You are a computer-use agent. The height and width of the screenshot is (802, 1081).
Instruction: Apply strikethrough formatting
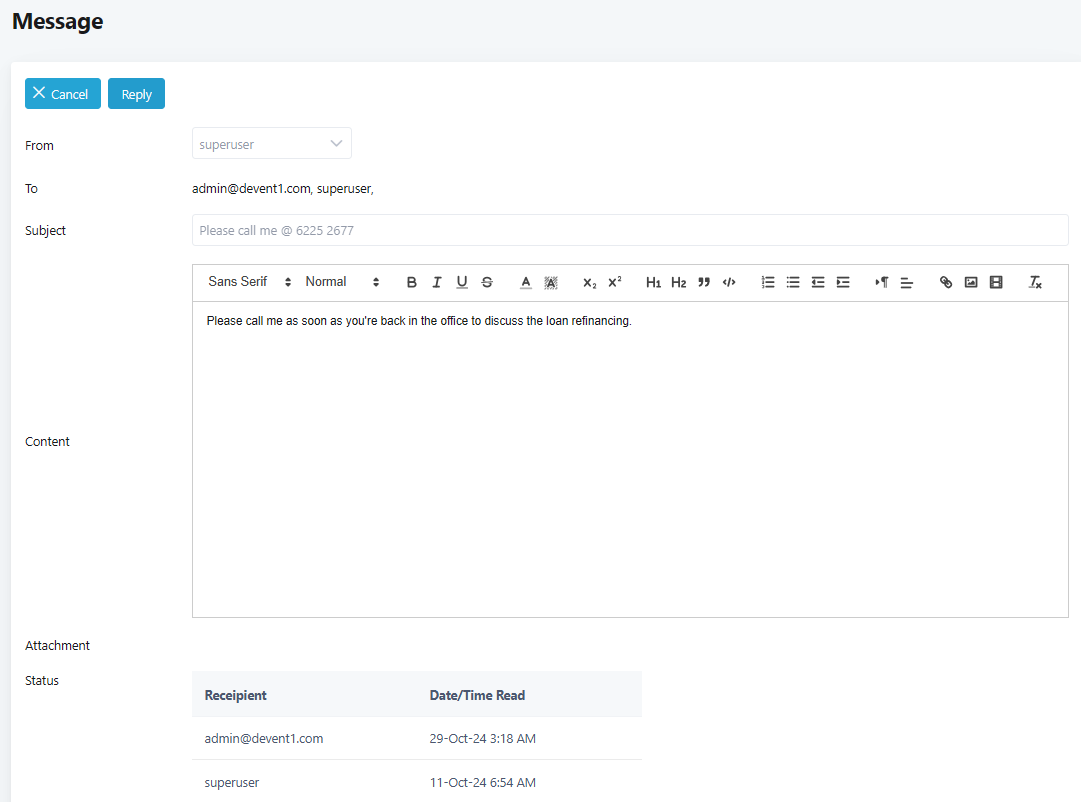point(487,283)
